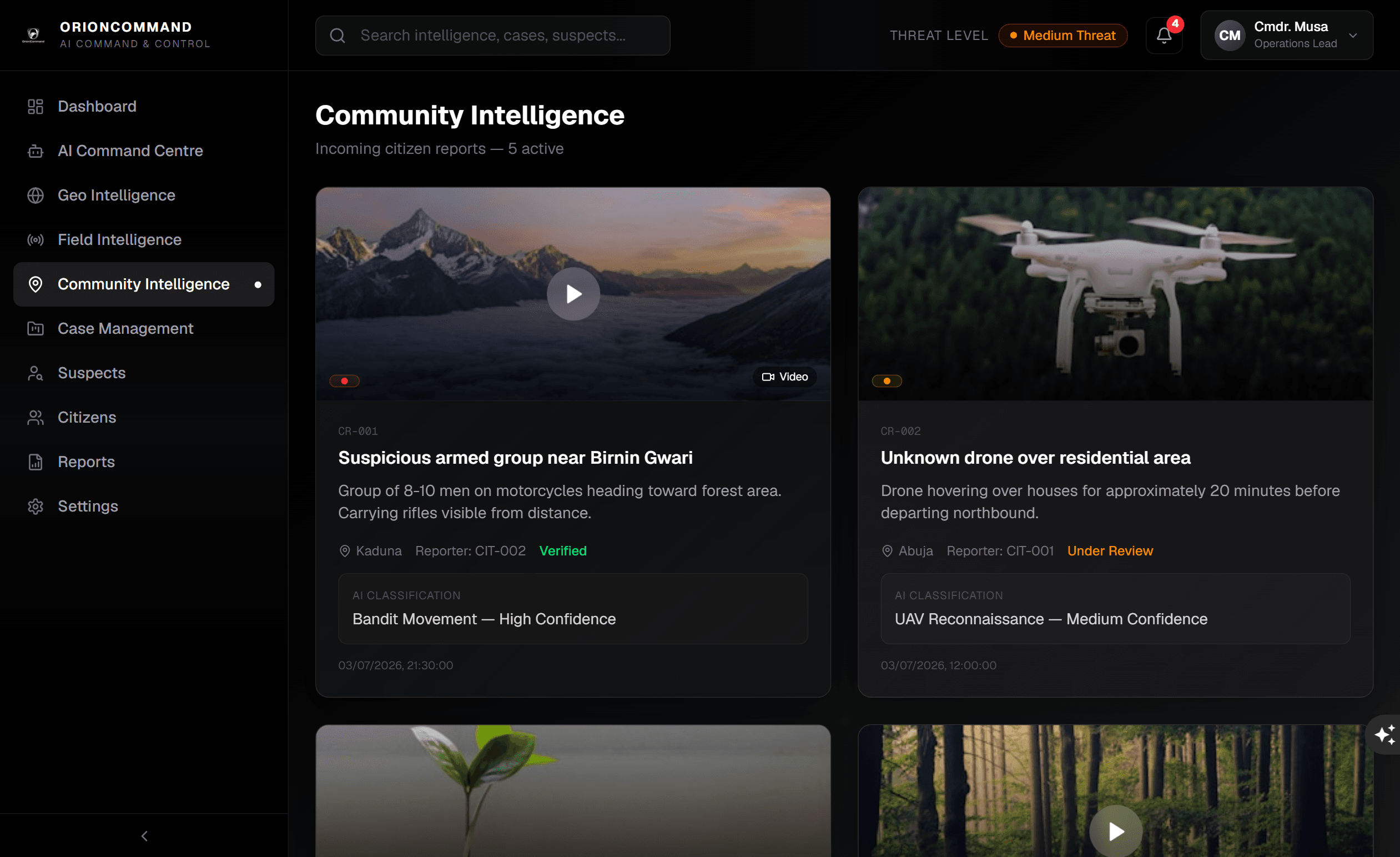The height and width of the screenshot is (857, 1400).
Task: Select the Community Intelligence menu item
Action: point(144,284)
